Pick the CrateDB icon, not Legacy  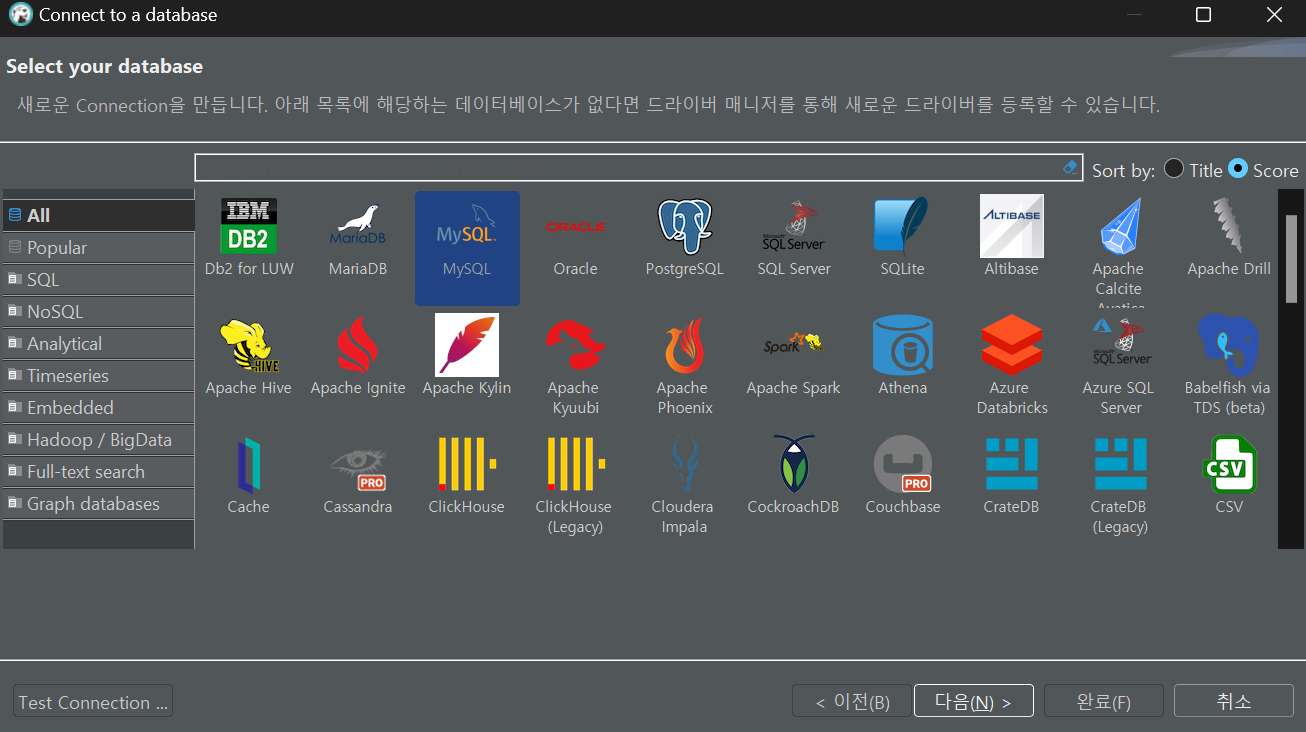(1012, 464)
